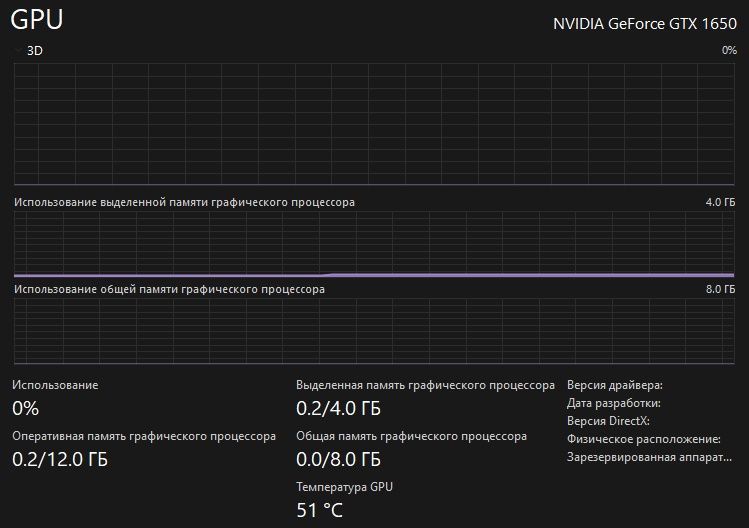
Task: Click the Физическое расположение field
Action: pos(643,439)
